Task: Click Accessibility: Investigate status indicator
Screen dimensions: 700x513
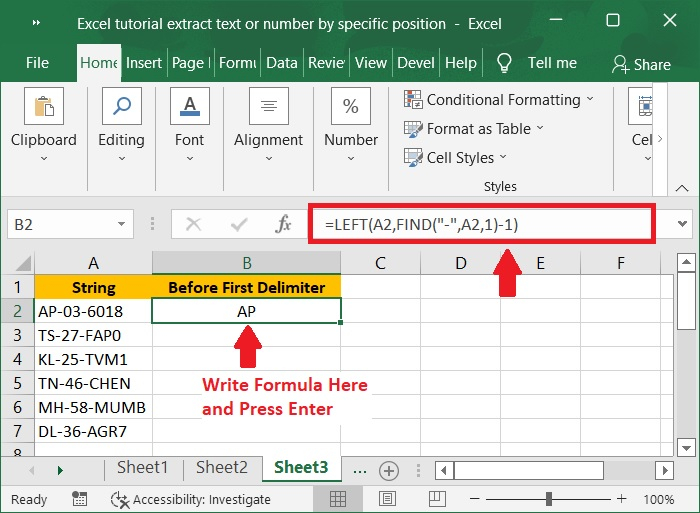Action: [191, 500]
